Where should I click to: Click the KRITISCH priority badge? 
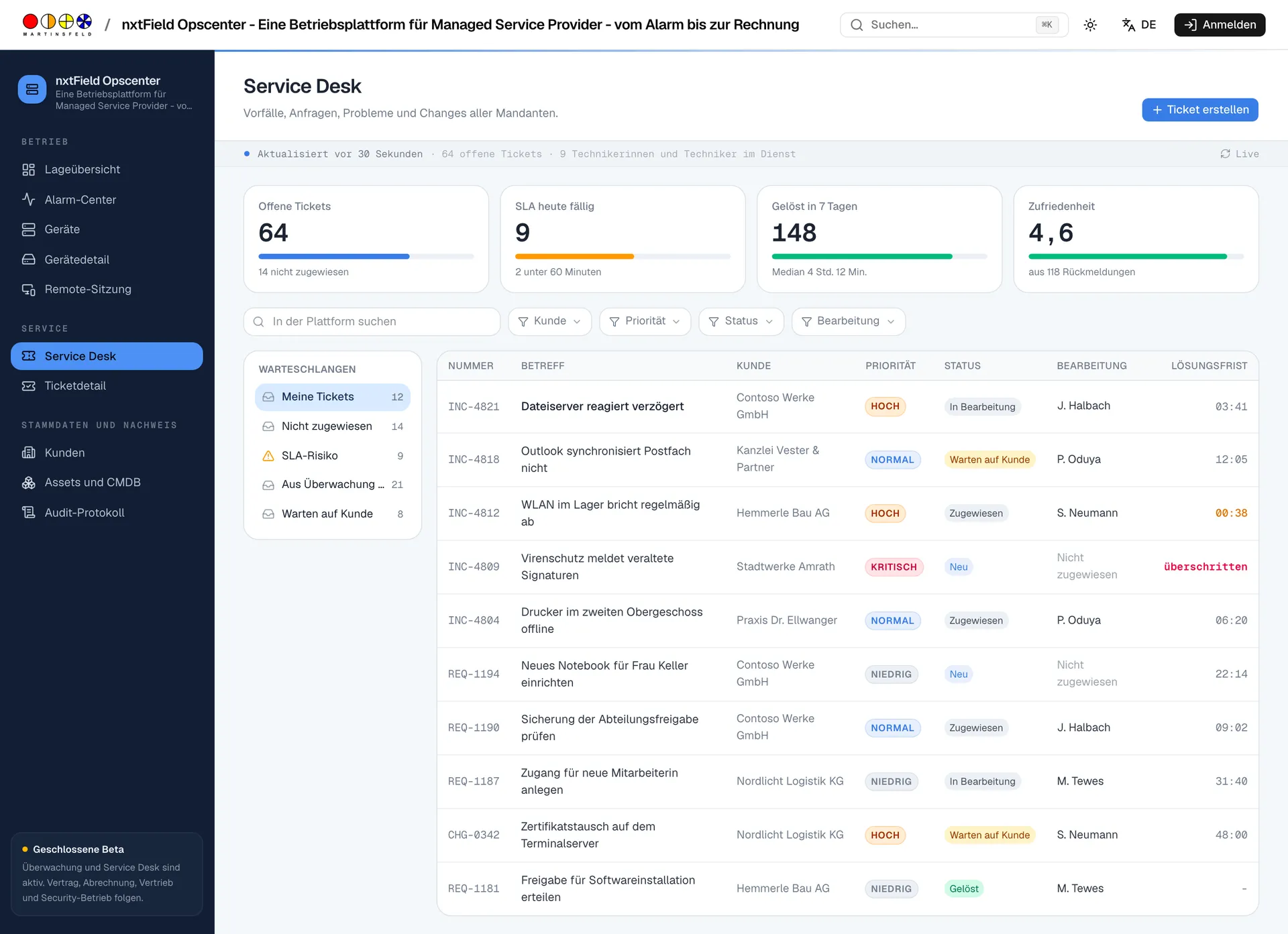[894, 567]
